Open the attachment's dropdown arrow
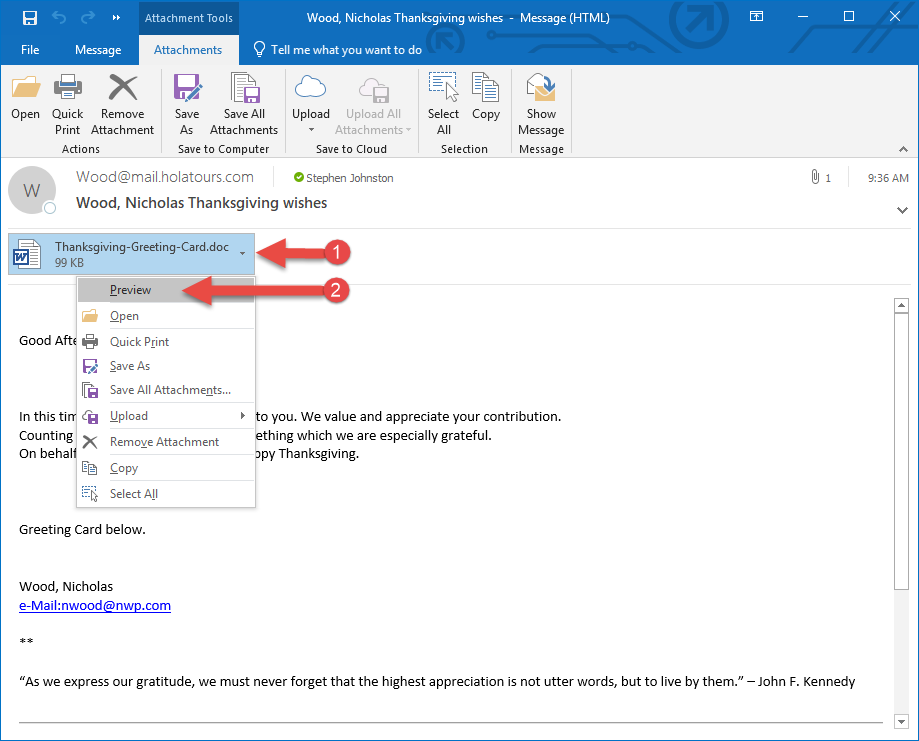Screen dimensions: 919x741 (242, 253)
